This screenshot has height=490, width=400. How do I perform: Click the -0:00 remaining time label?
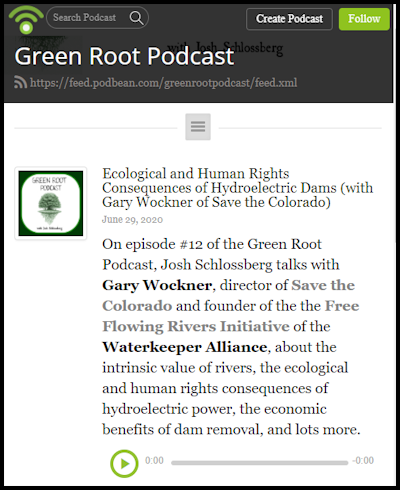[x=363, y=460]
